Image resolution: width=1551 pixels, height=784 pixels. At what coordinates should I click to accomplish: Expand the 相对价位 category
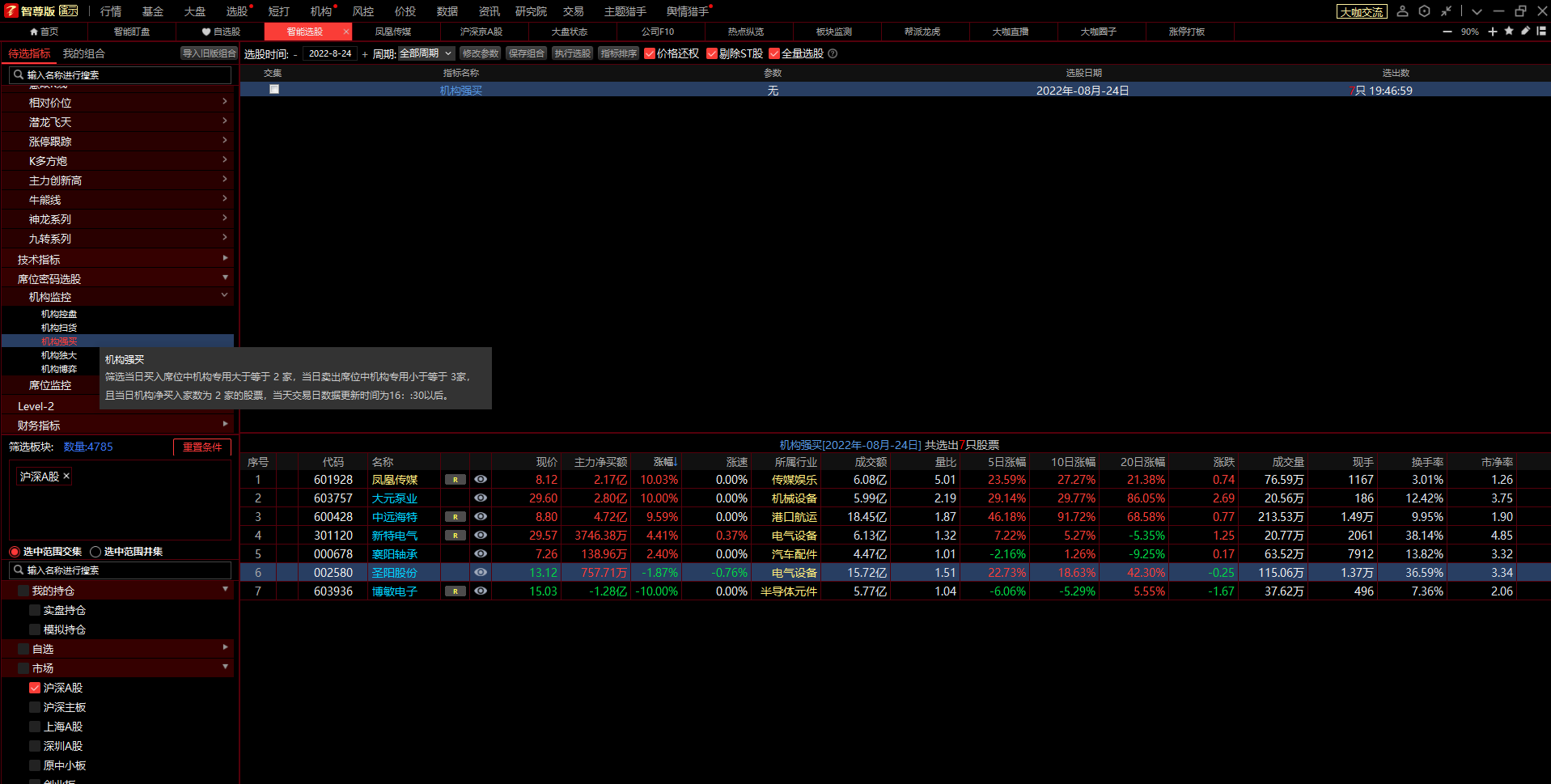click(118, 103)
